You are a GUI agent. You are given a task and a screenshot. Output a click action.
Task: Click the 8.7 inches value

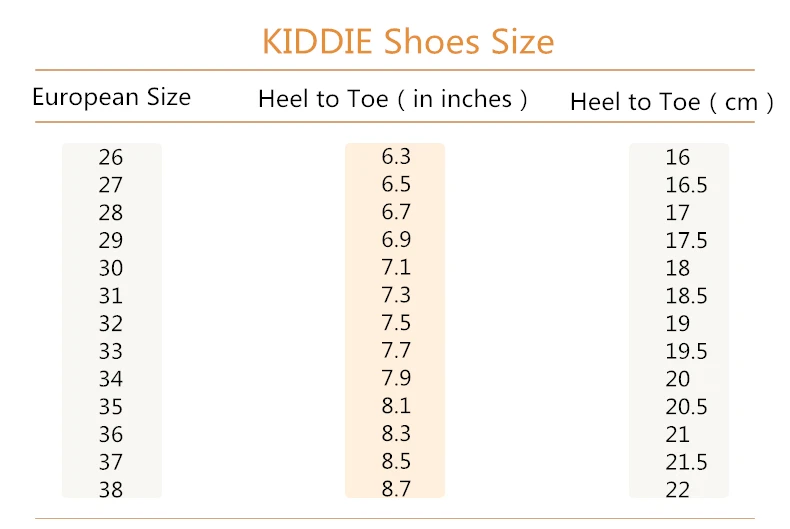coord(396,489)
